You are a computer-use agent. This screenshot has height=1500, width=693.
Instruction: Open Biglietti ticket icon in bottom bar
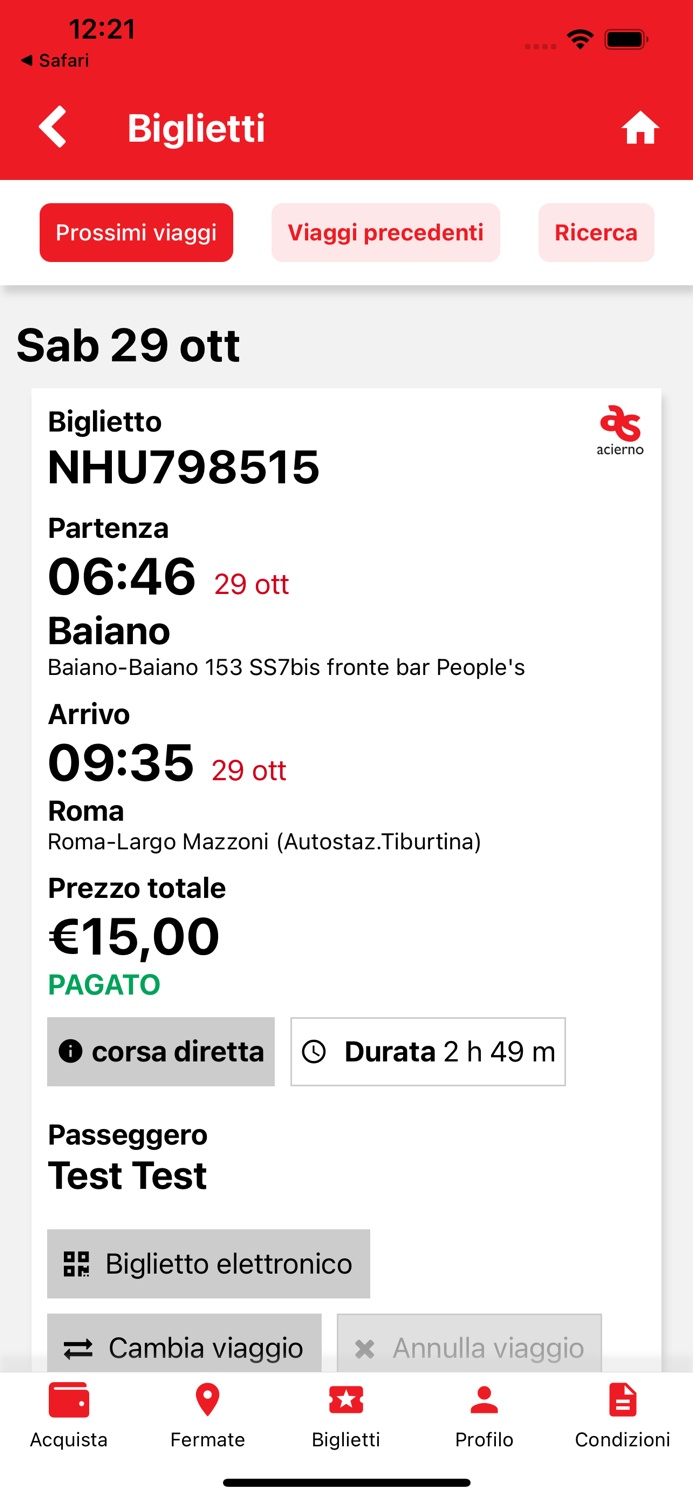point(346,1400)
